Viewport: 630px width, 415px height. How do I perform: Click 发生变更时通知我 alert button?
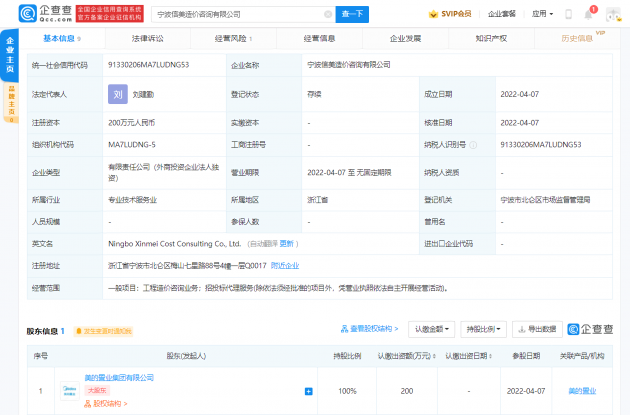104,331
